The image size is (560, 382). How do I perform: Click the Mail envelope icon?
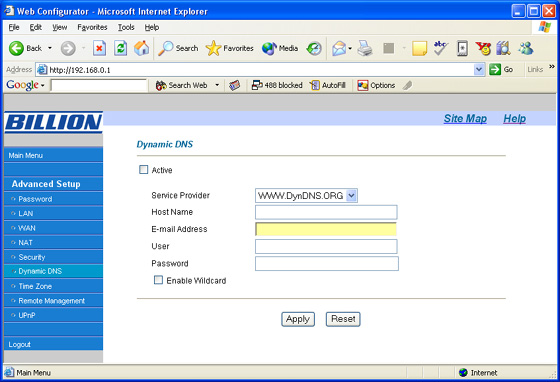(x=339, y=48)
